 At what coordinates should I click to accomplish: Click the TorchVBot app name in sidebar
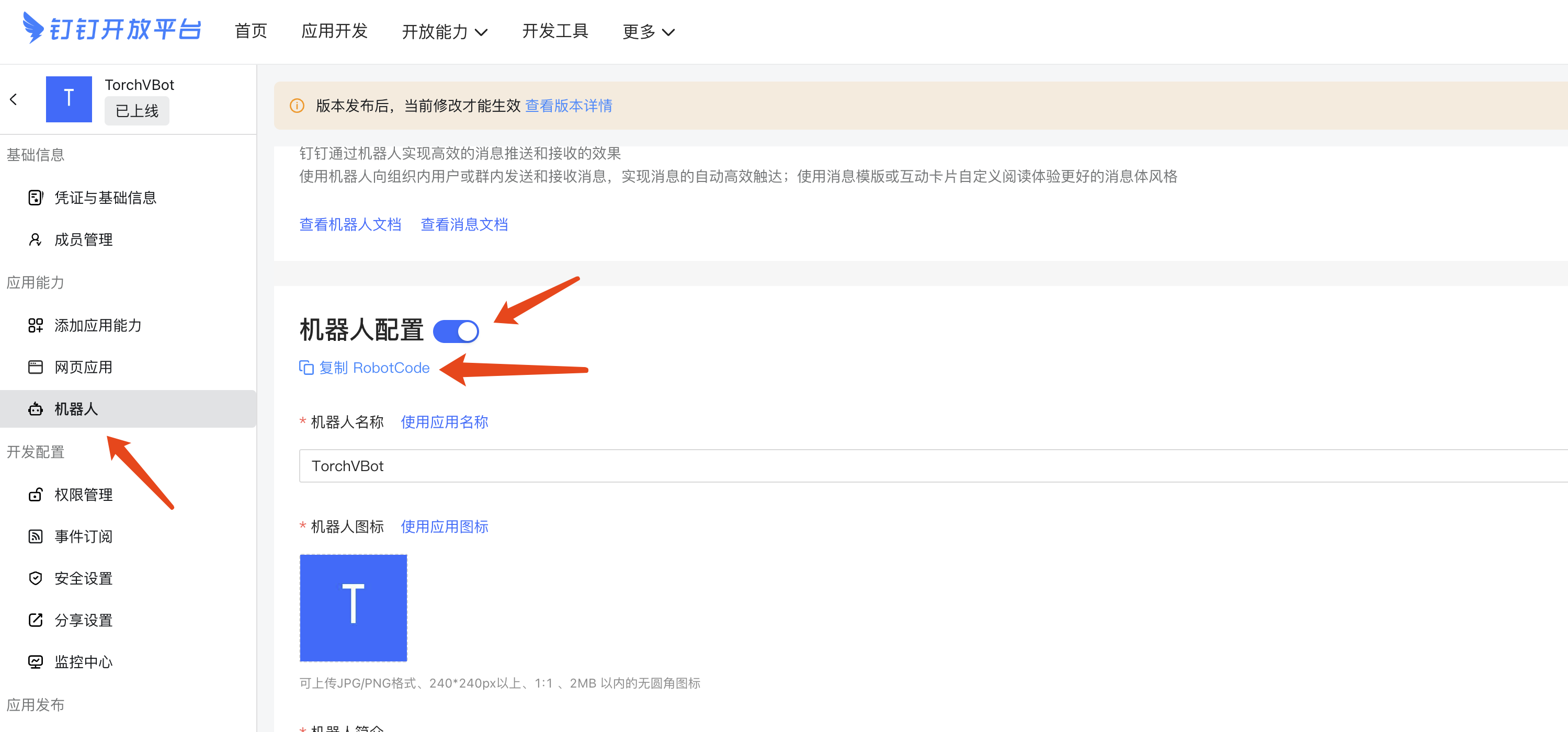click(x=140, y=85)
